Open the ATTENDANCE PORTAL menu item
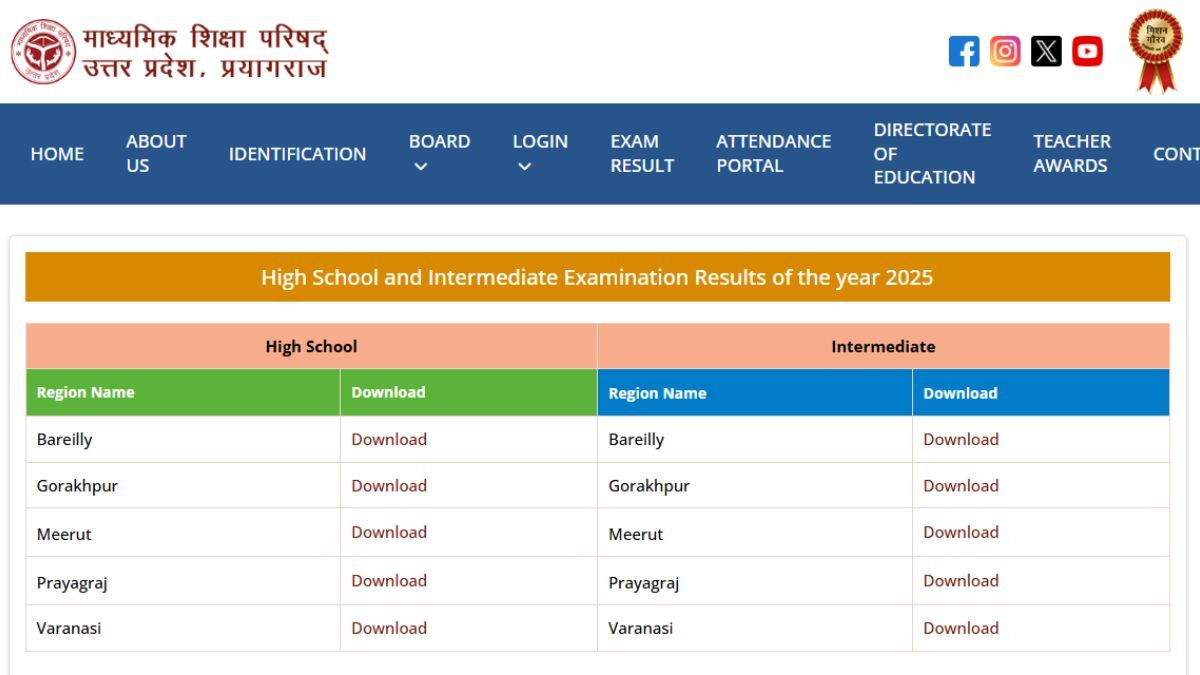The height and width of the screenshot is (675, 1200). tap(772, 153)
